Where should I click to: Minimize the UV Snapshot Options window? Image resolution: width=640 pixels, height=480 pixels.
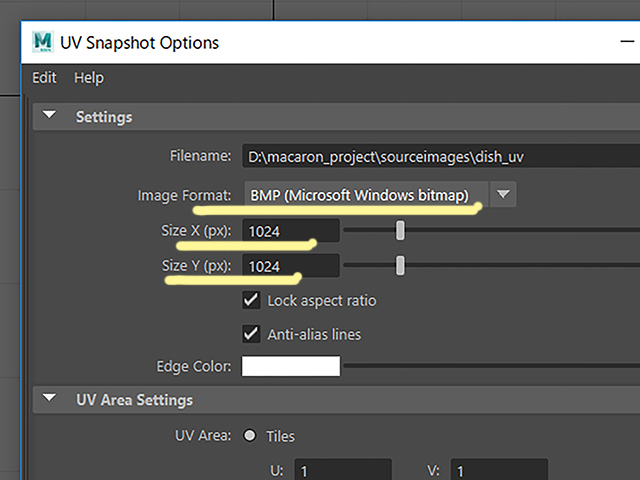pos(627,42)
